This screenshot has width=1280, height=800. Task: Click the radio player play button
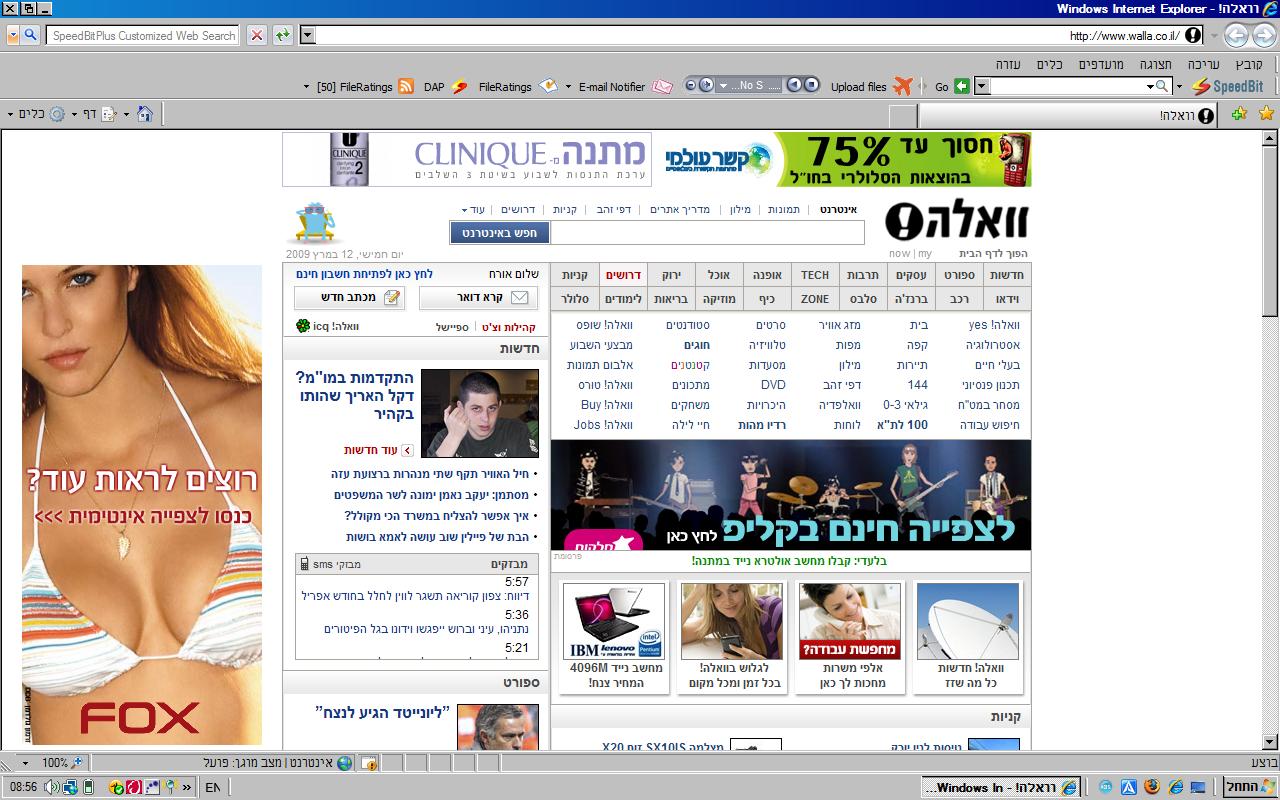pos(794,86)
